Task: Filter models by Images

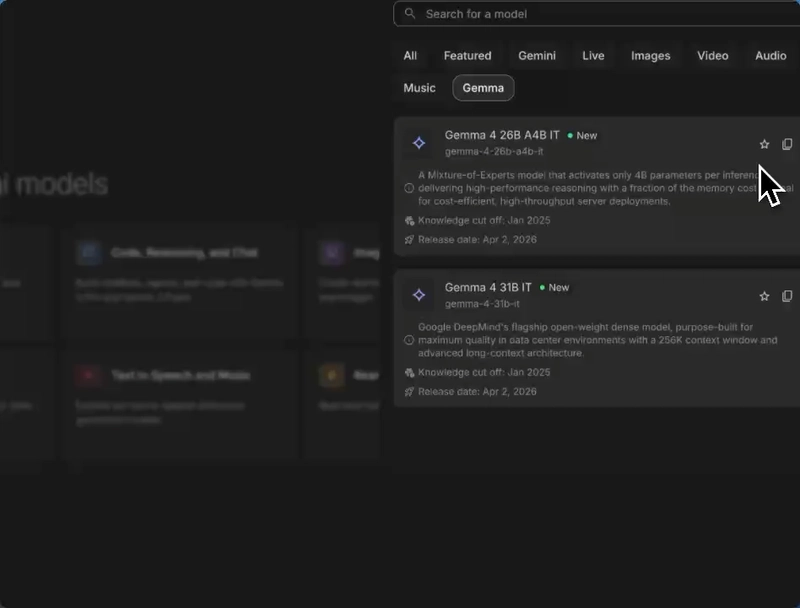Action: (x=650, y=56)
